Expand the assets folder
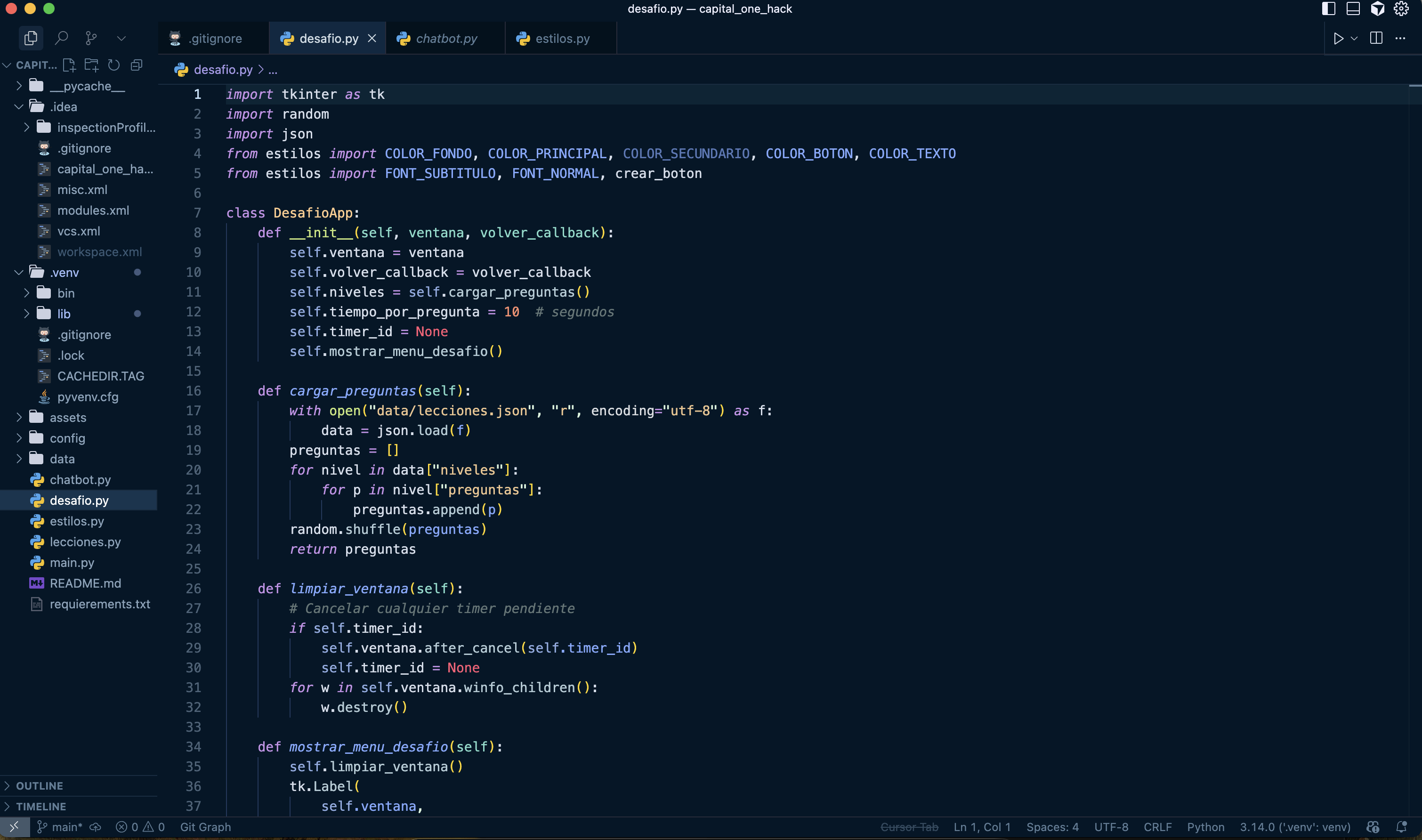Viewport: 1422px width, 840px height. tap(67, 418)
